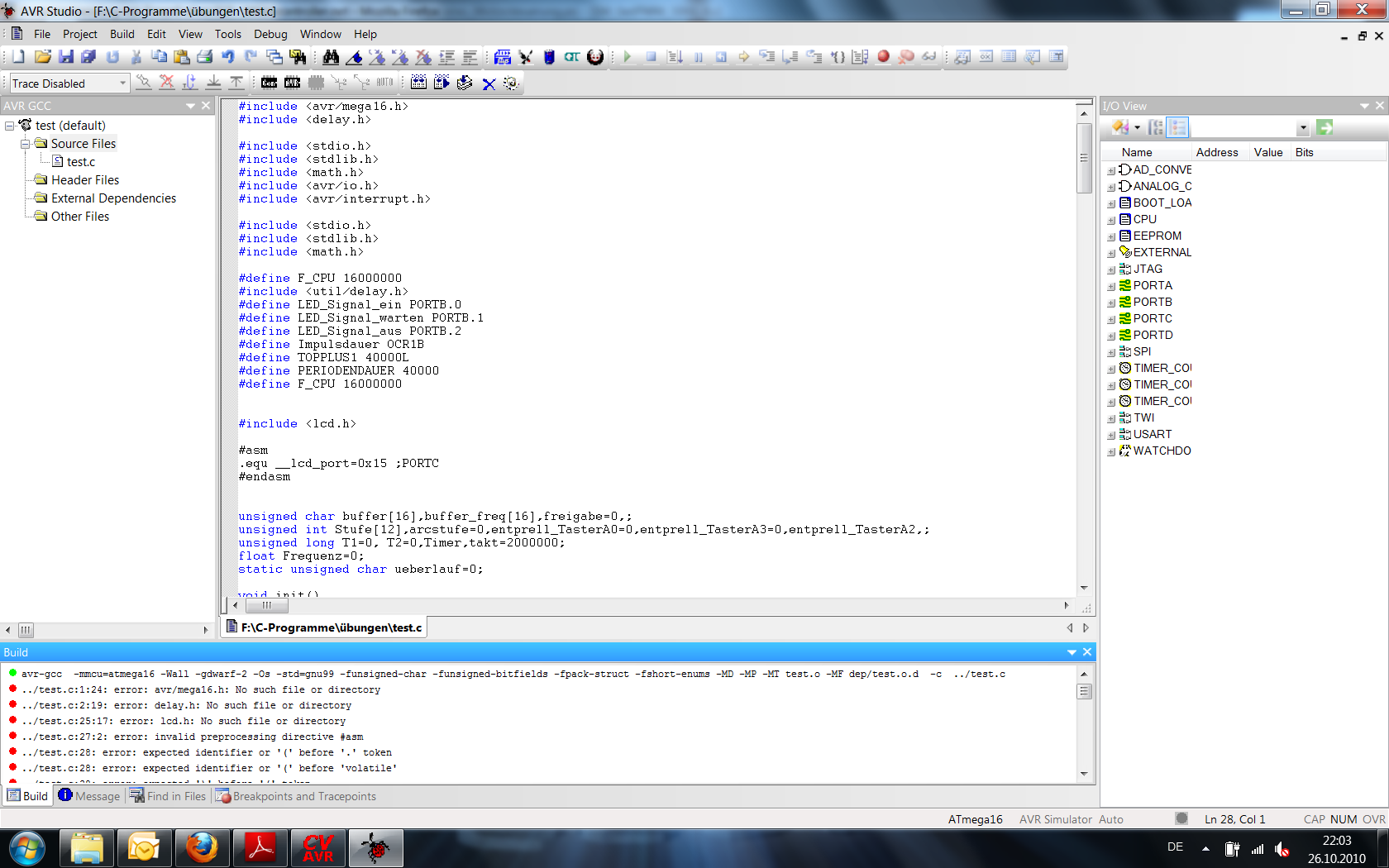Build and run icon

(x=442, y=83)
